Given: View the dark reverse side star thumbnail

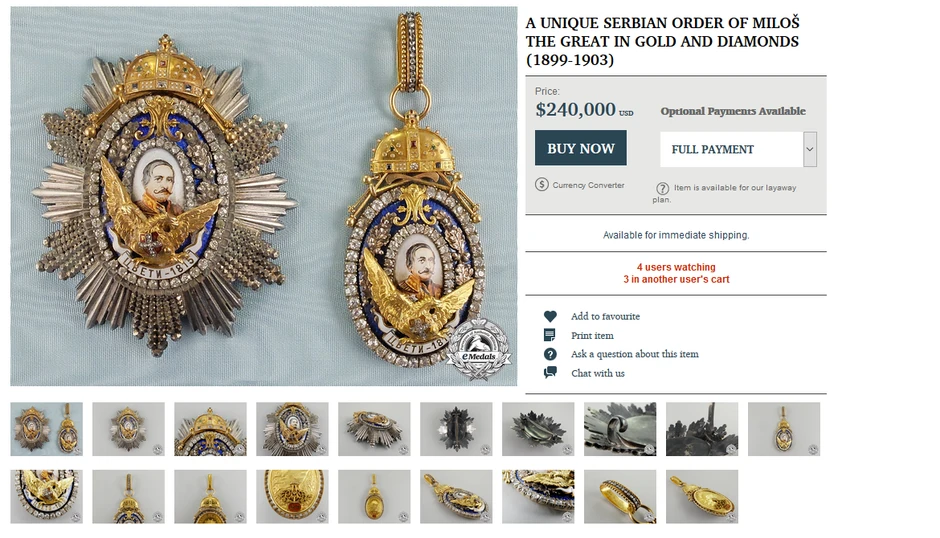Looking at the screenshot, I should pos(456,429).
